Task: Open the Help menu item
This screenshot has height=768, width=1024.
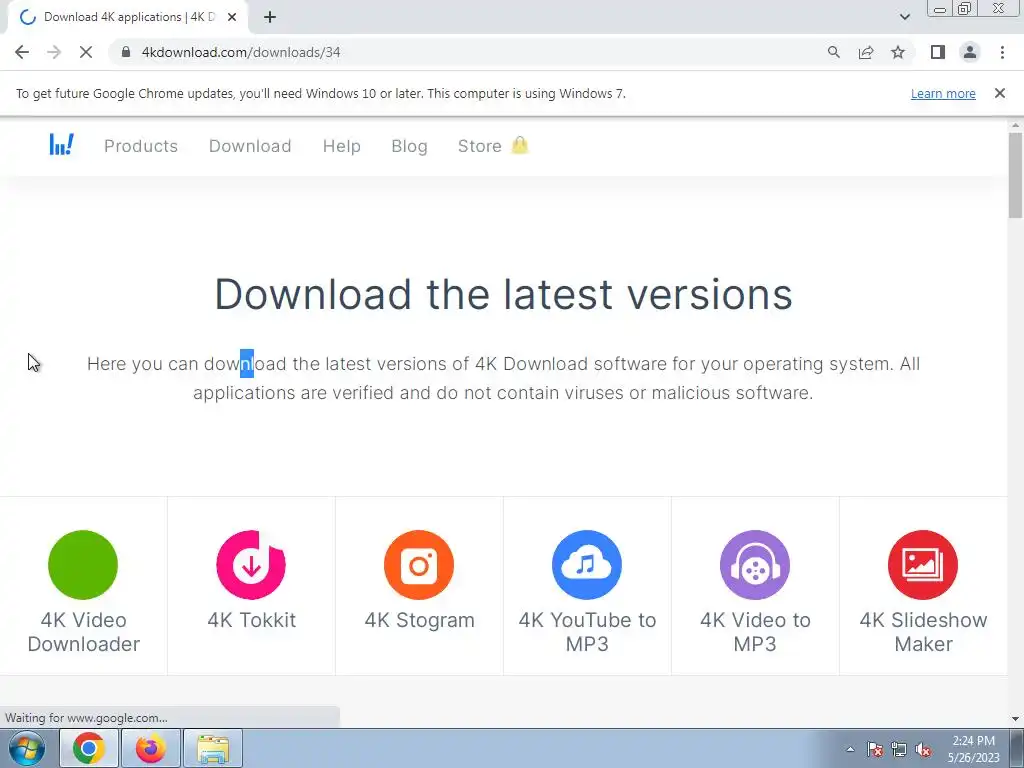Action: point(342,146)
